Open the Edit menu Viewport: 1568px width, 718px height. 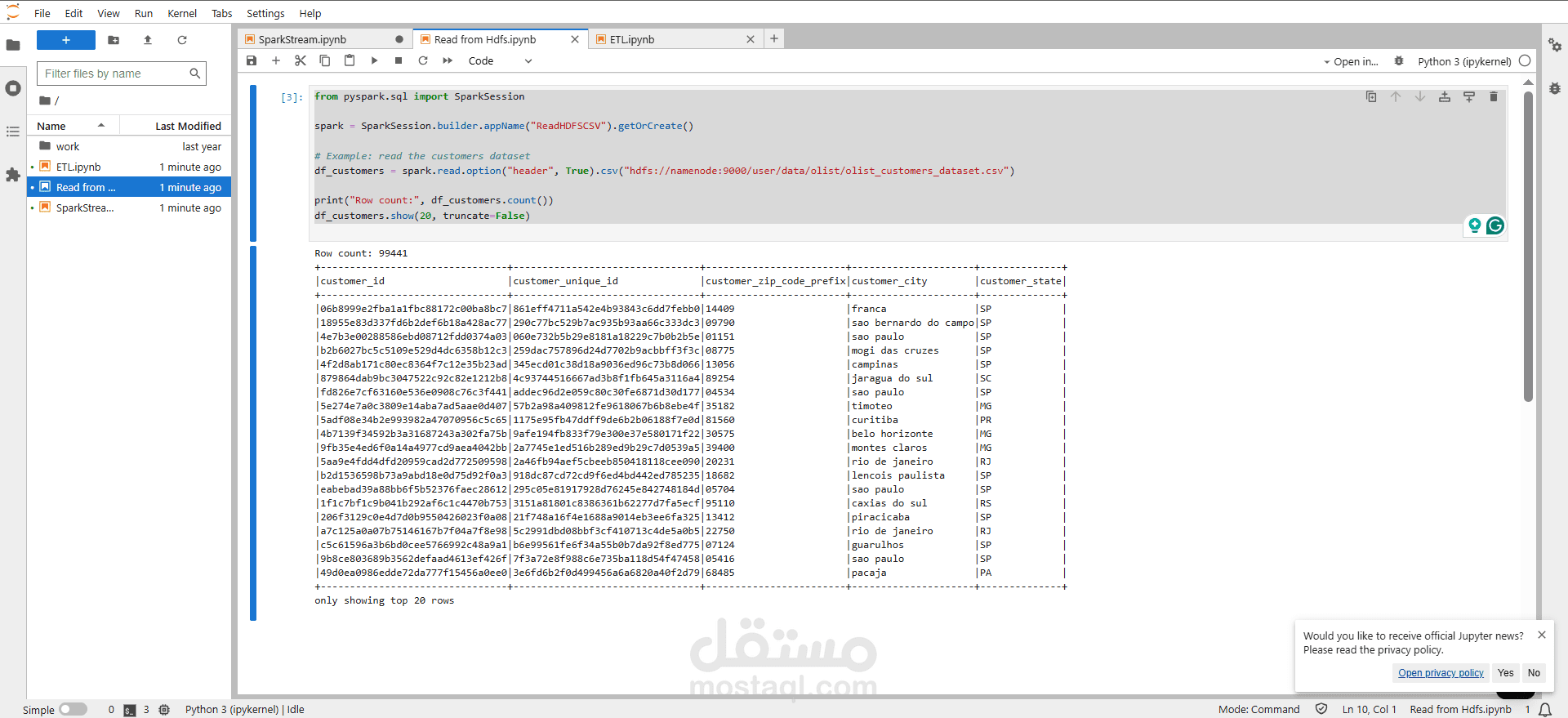tap(73, 13)
